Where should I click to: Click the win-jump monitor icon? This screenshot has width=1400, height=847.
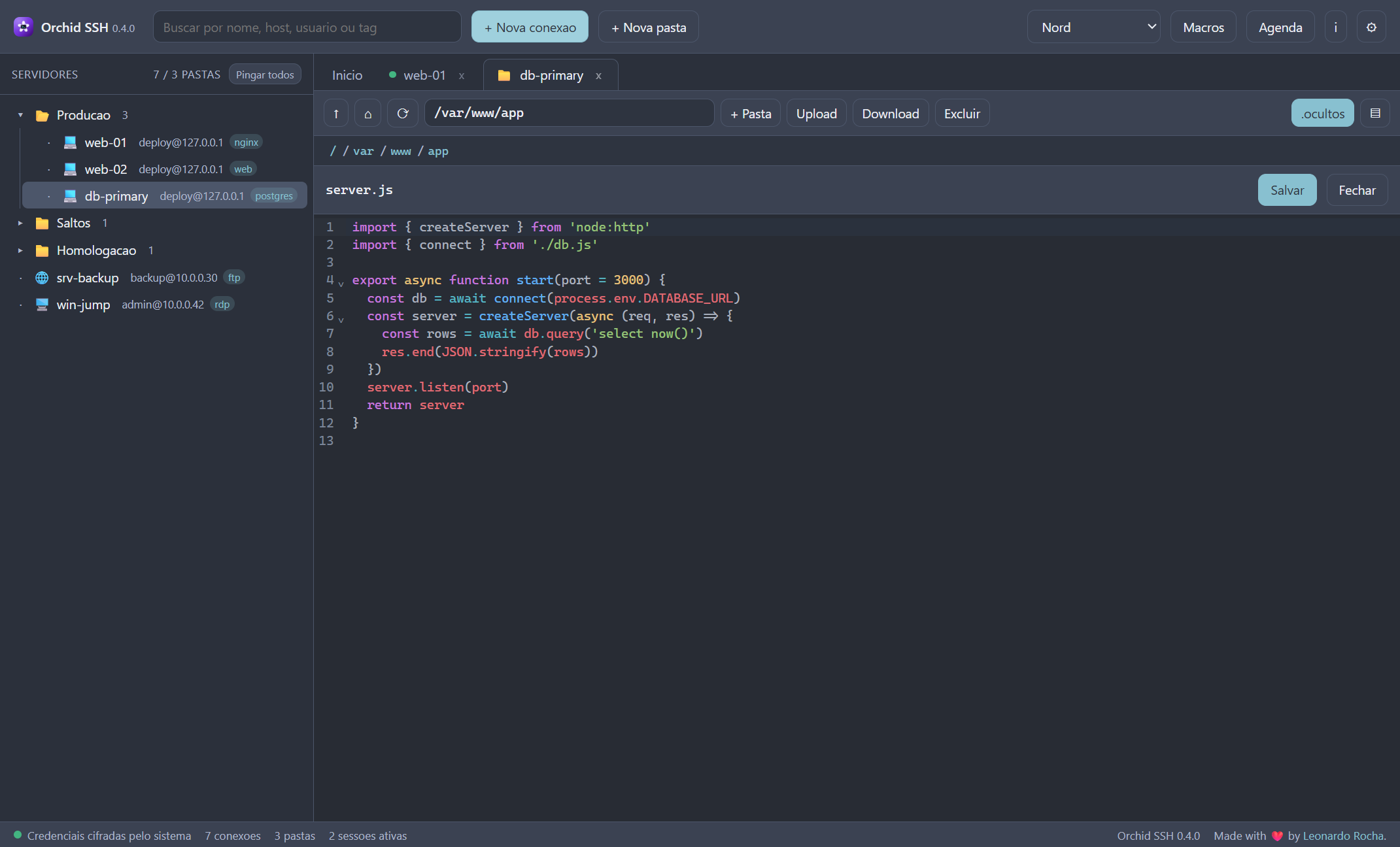coord(42,305)
